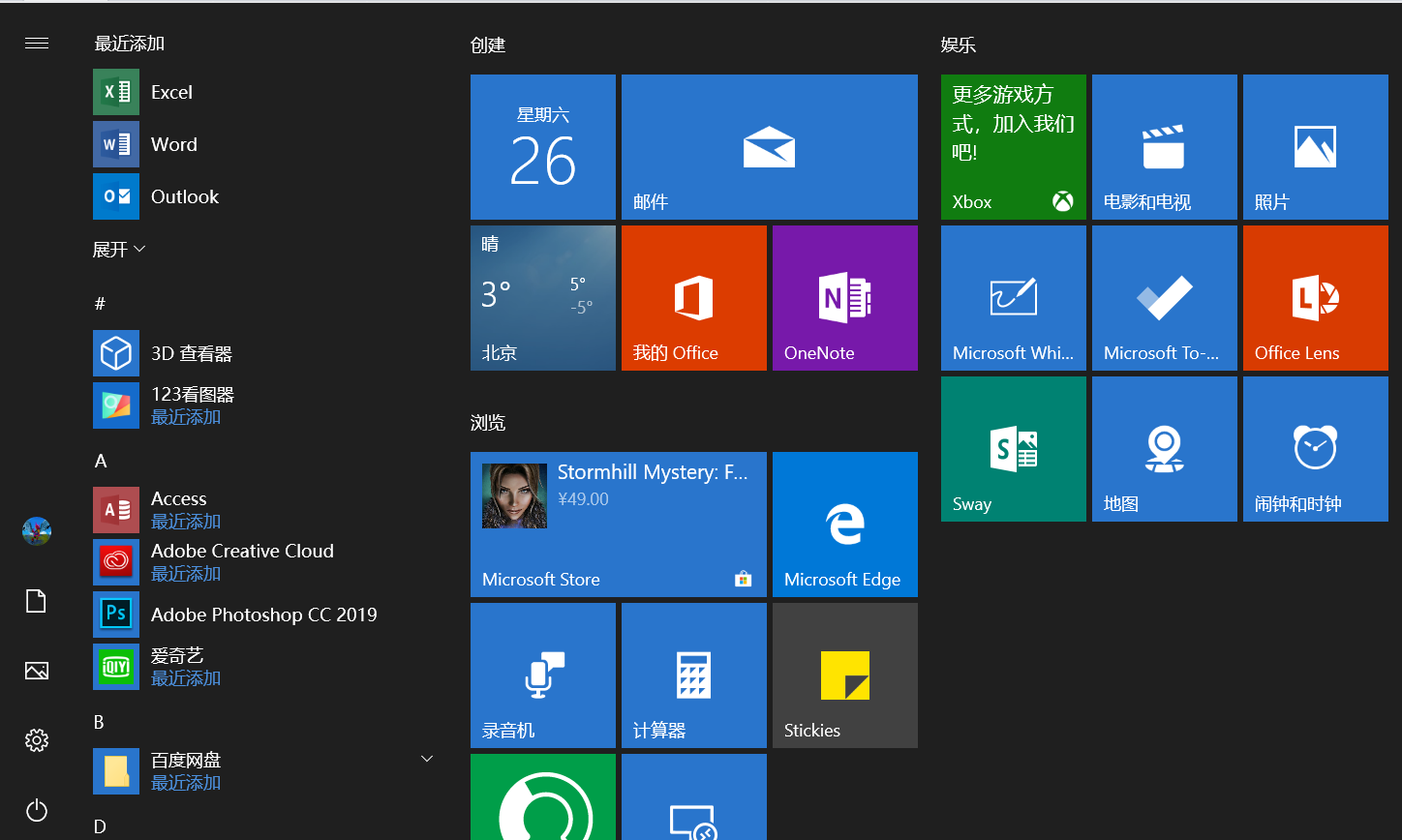Click the # letter group header
The width and height of the screenshot is (1402, 840).
click(100, 304)
